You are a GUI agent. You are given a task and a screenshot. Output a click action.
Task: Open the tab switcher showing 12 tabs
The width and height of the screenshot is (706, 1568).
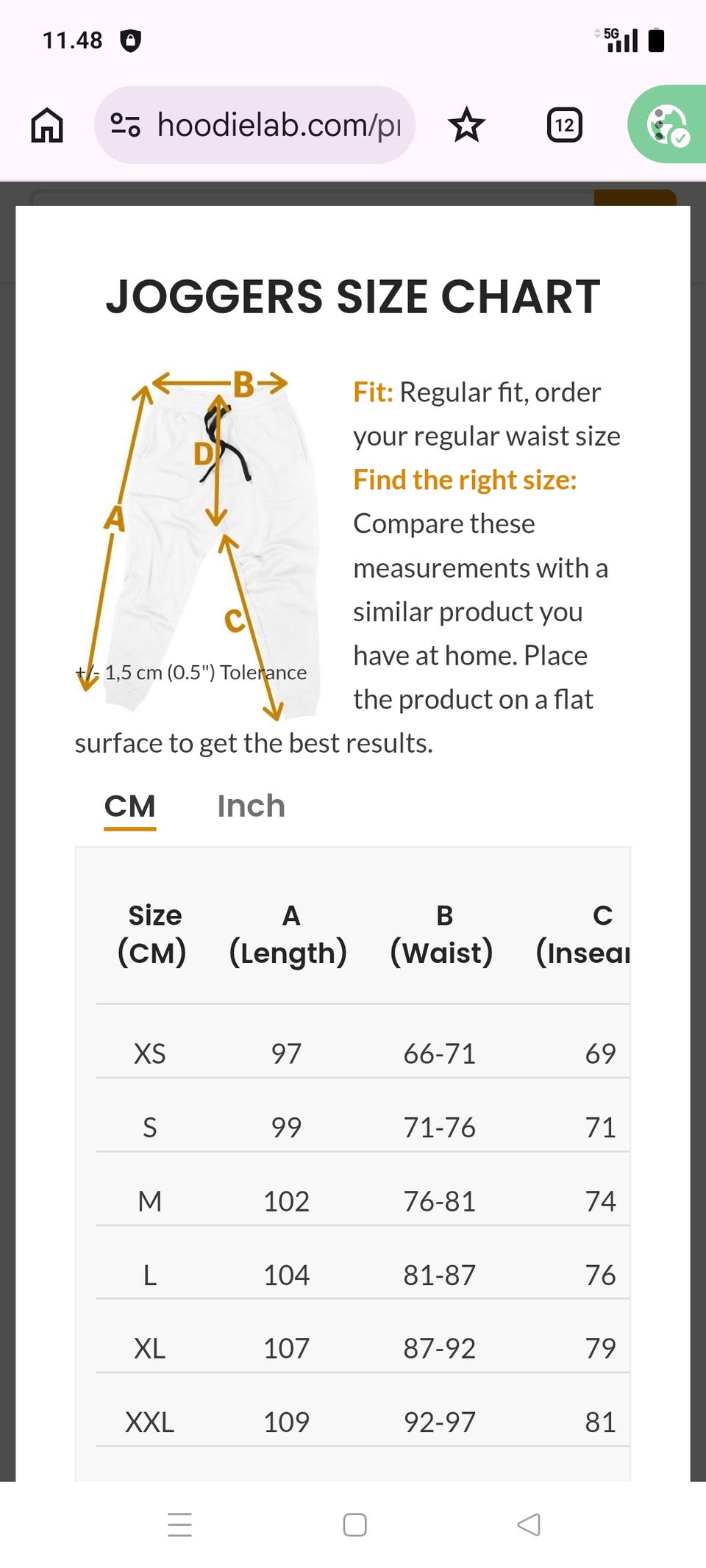564,125
